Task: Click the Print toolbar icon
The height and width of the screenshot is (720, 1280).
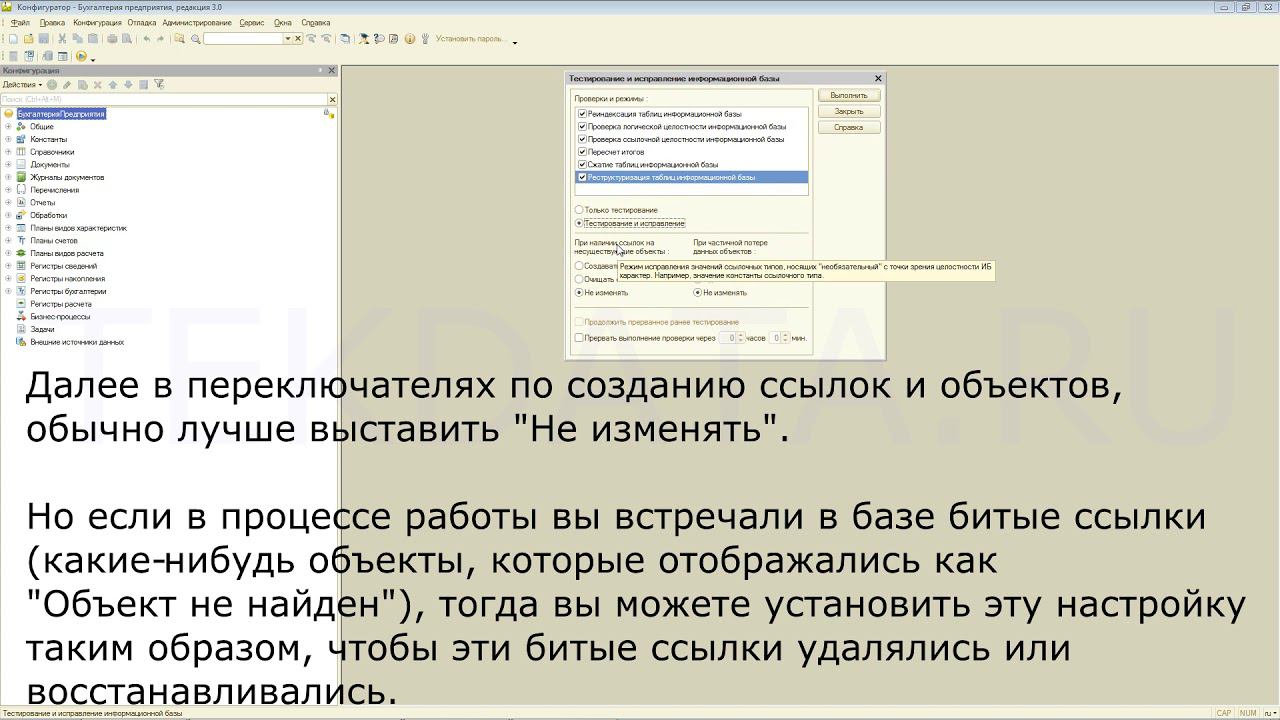Action: coord(112,38)
